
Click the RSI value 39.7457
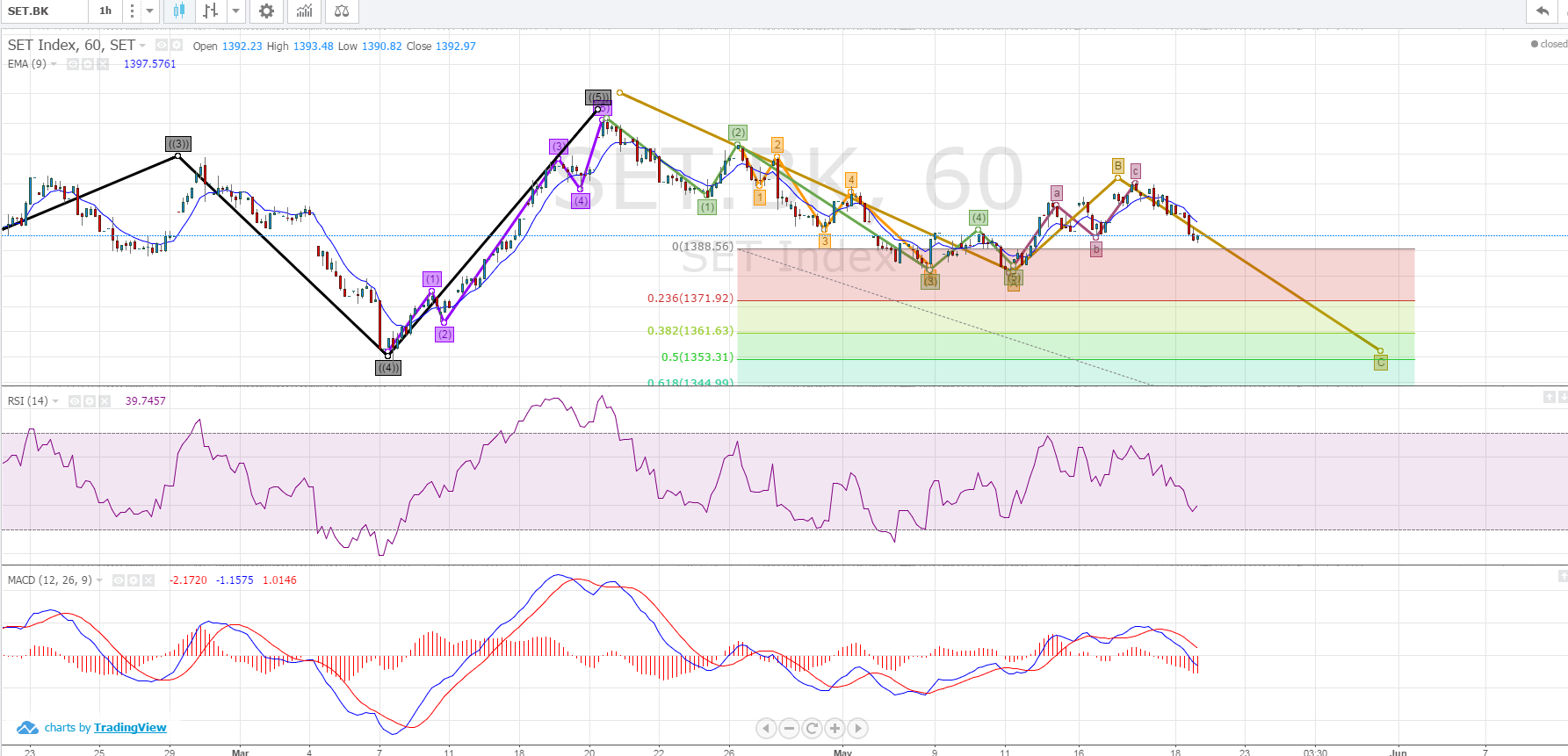146,401
